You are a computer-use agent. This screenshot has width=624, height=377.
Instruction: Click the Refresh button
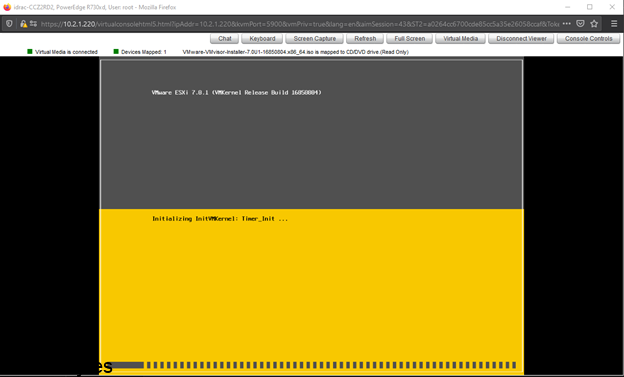[365, 39]
